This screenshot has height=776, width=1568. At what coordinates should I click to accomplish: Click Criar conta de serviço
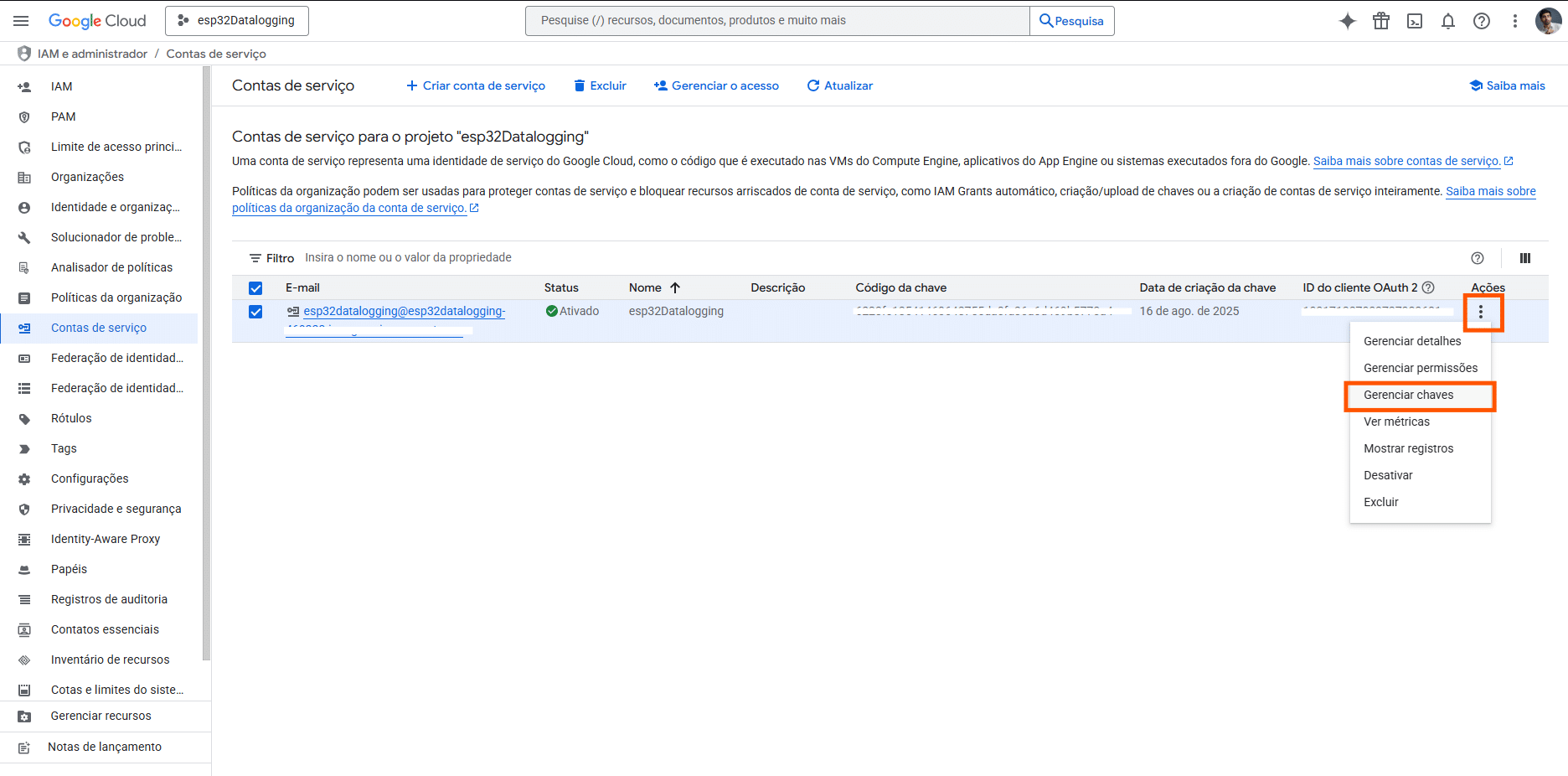coord(476,85)
